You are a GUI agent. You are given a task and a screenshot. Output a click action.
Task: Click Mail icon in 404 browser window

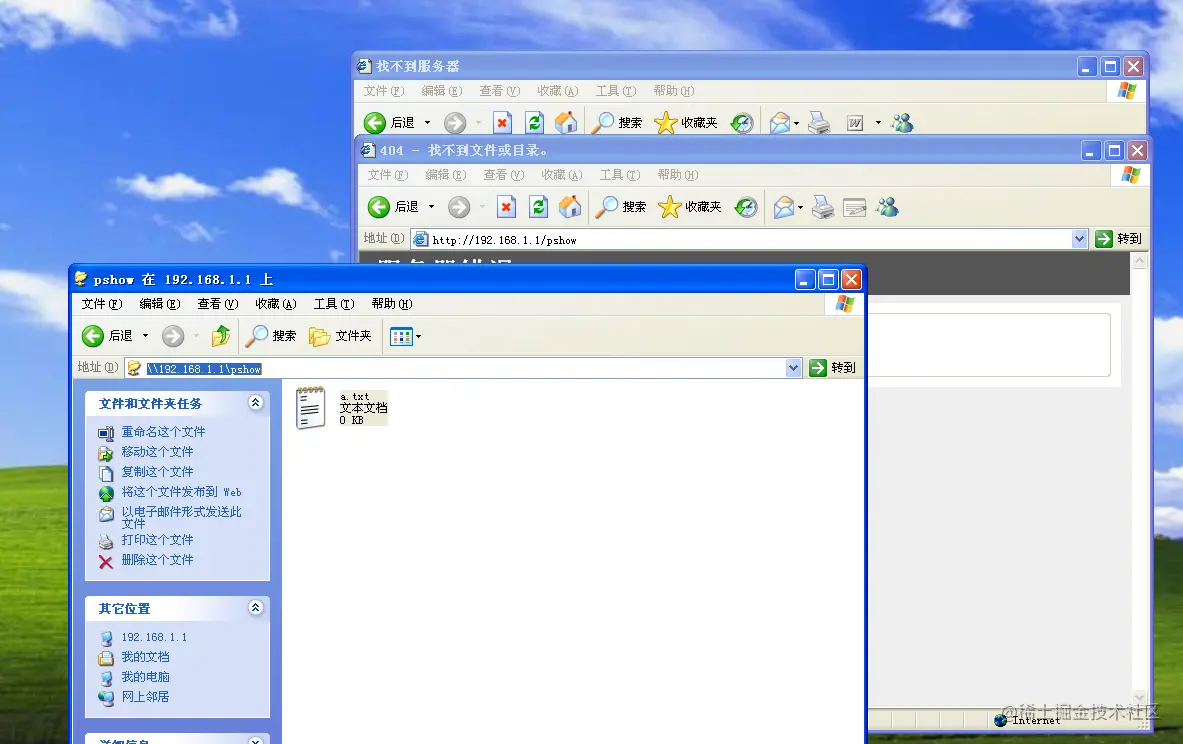click(784, 207)
